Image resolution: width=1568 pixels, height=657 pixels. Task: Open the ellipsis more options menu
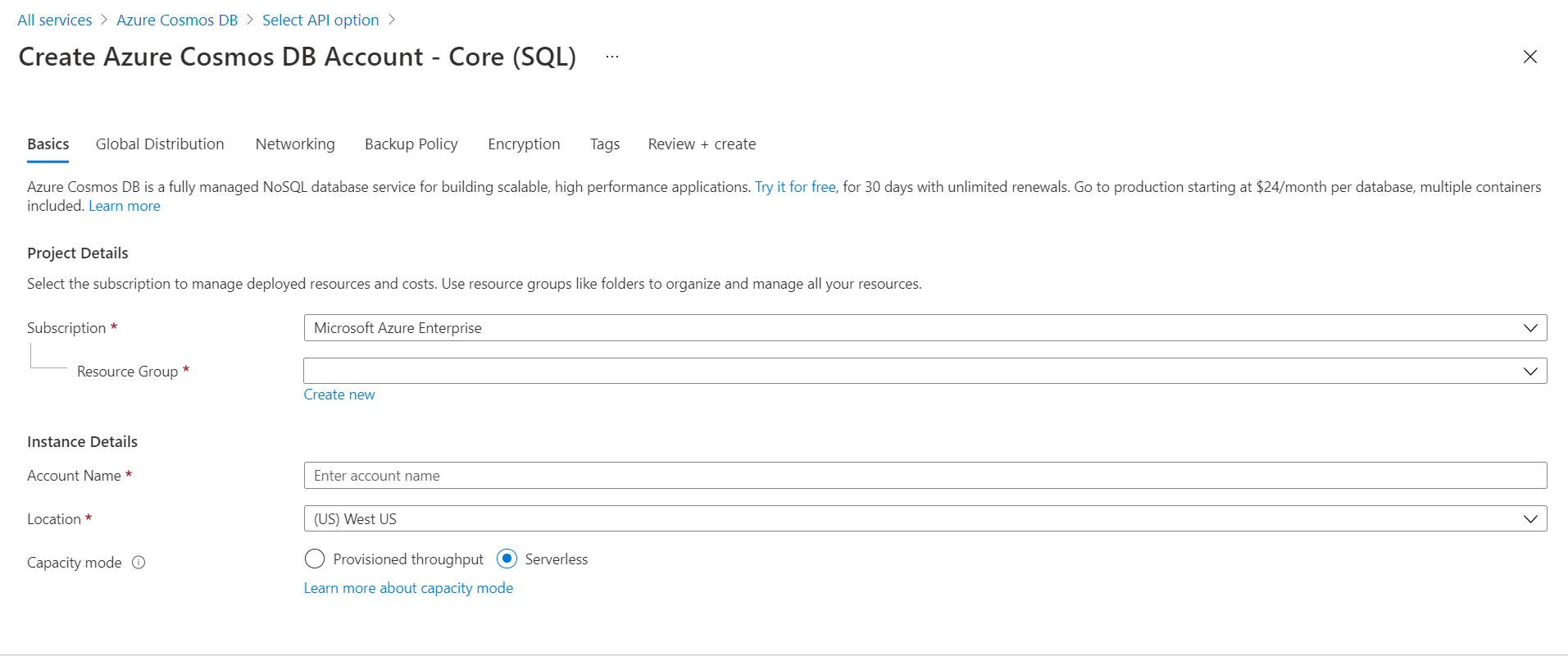coord(612,57)
